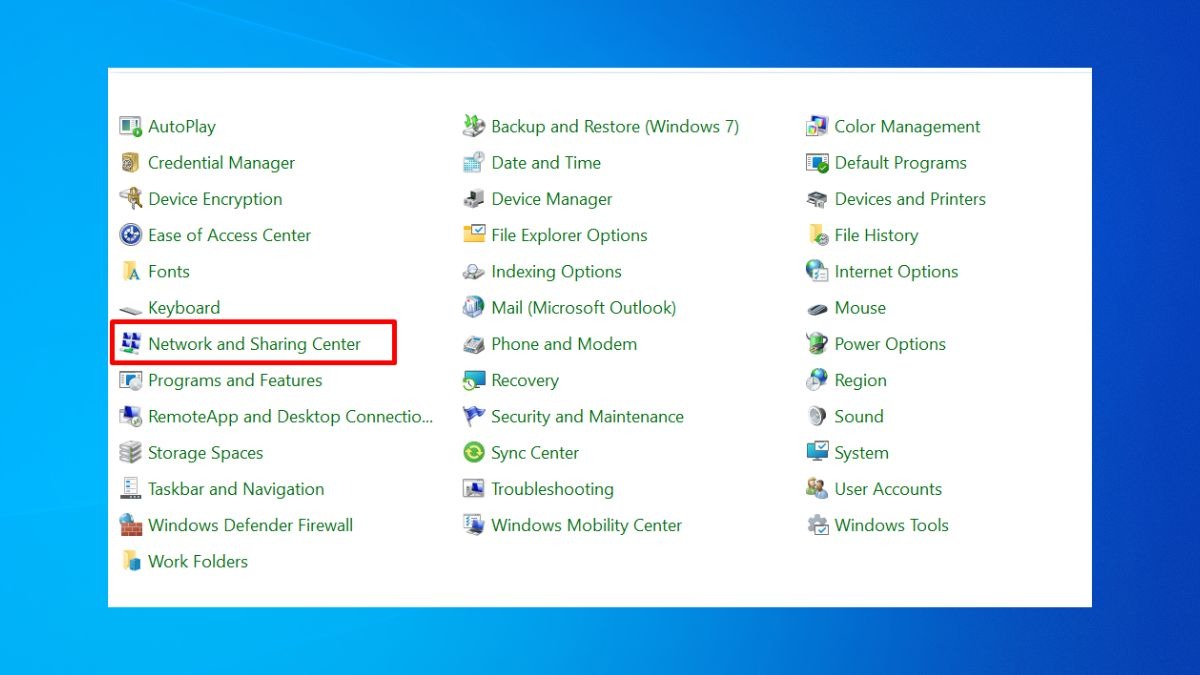Click the Troubleshooting icon
Screen dimensions: 1200x675
pyautogui.click(x=474, y=489)
